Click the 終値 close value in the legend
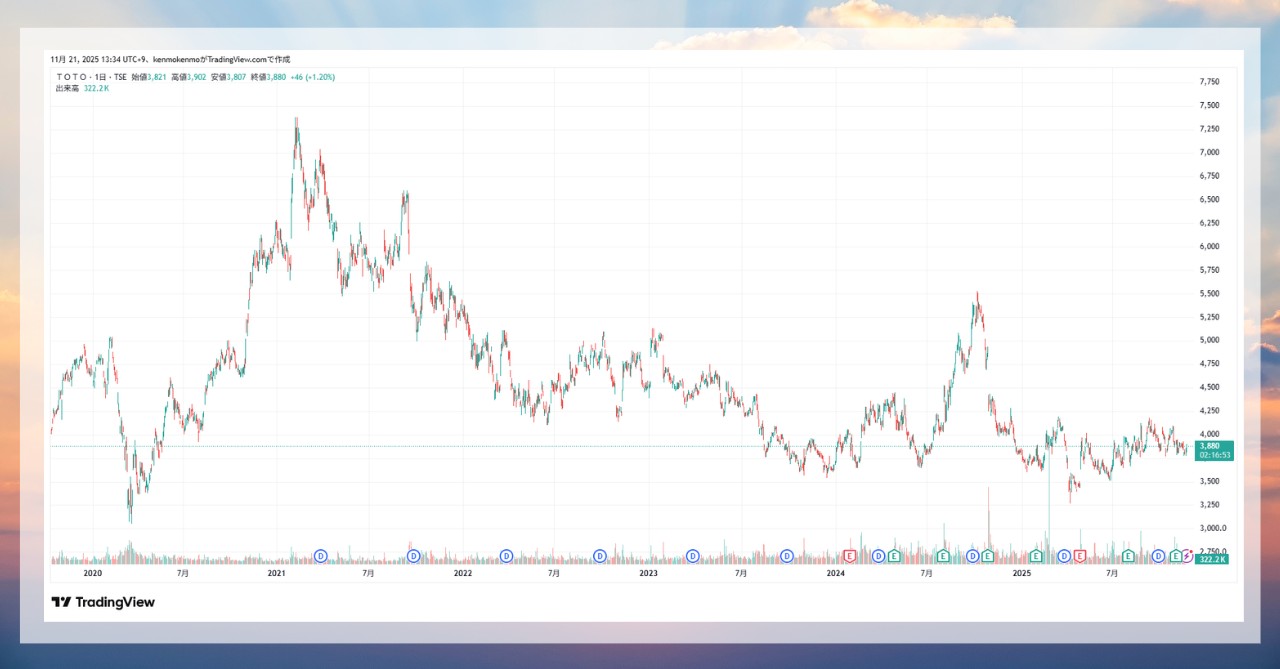The width and height of the screenshot is (1280, 669). (x=273, y=77)
